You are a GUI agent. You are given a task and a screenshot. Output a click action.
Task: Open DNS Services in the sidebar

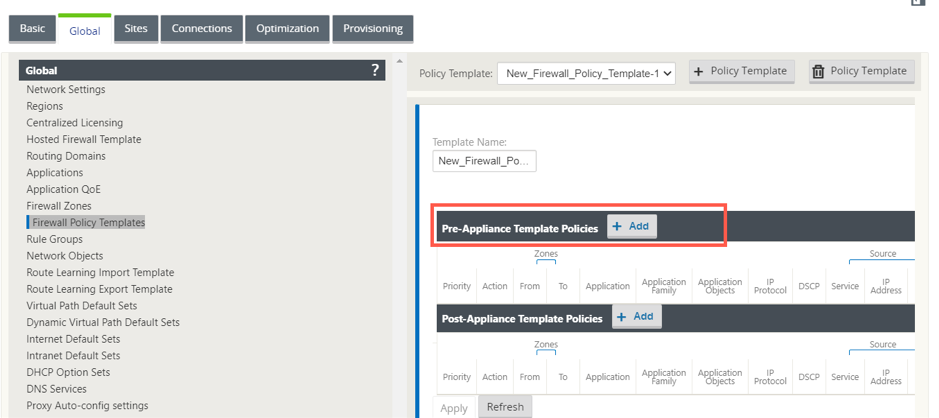coord(56,389)
